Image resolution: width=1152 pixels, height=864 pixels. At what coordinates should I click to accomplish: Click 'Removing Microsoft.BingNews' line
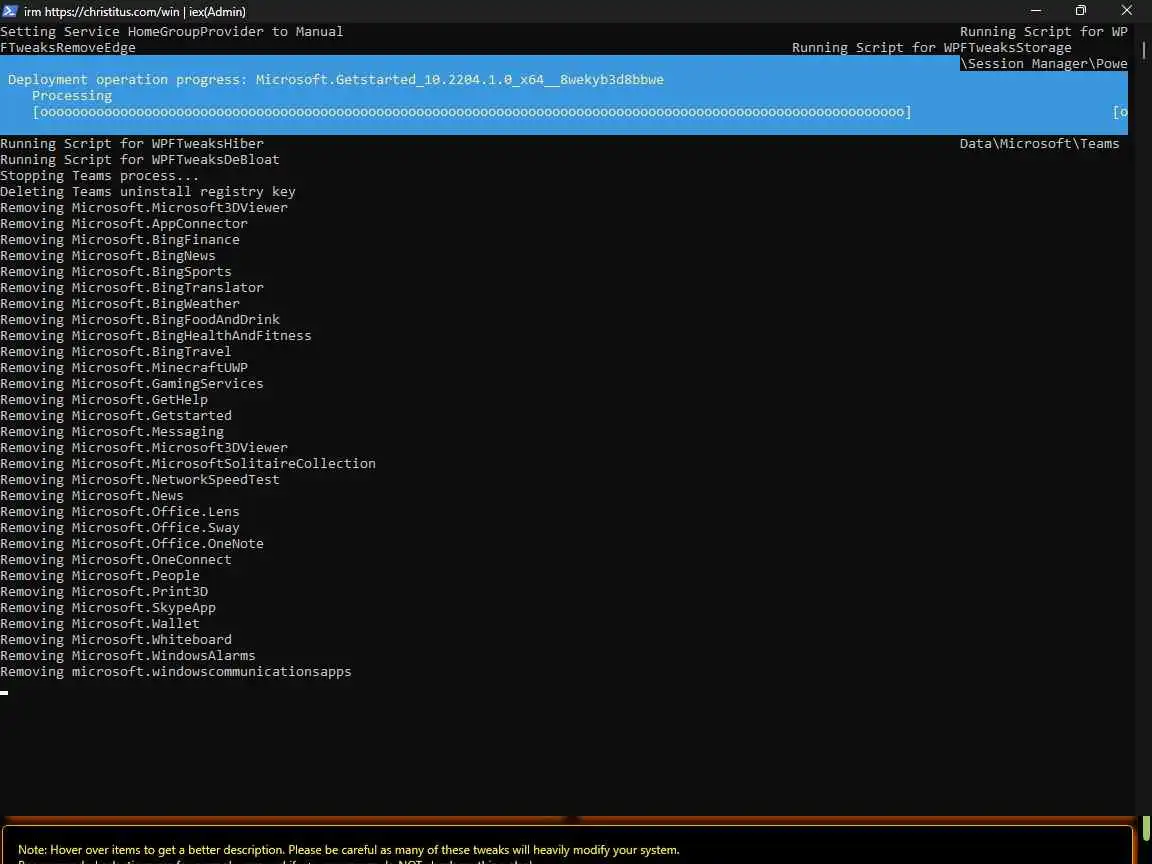(x=108, y=256)
